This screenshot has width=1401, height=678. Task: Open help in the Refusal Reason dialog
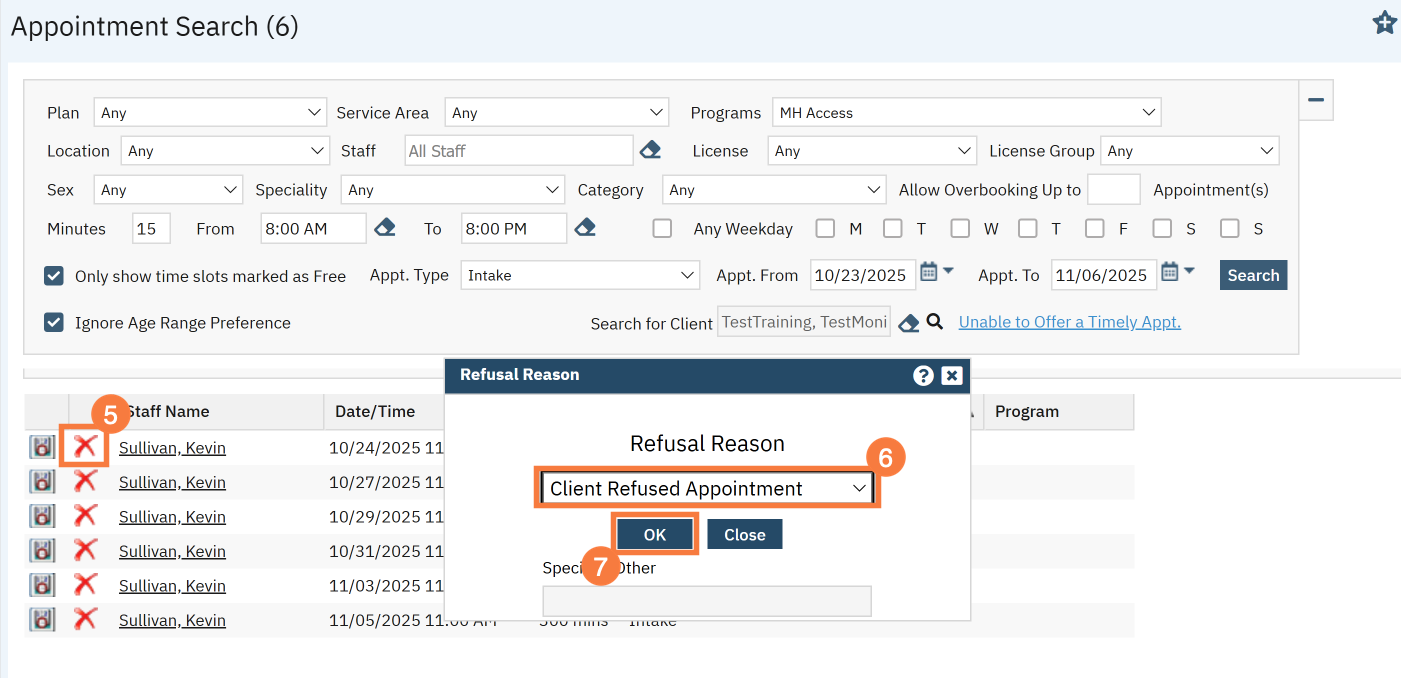pos(923,375)
